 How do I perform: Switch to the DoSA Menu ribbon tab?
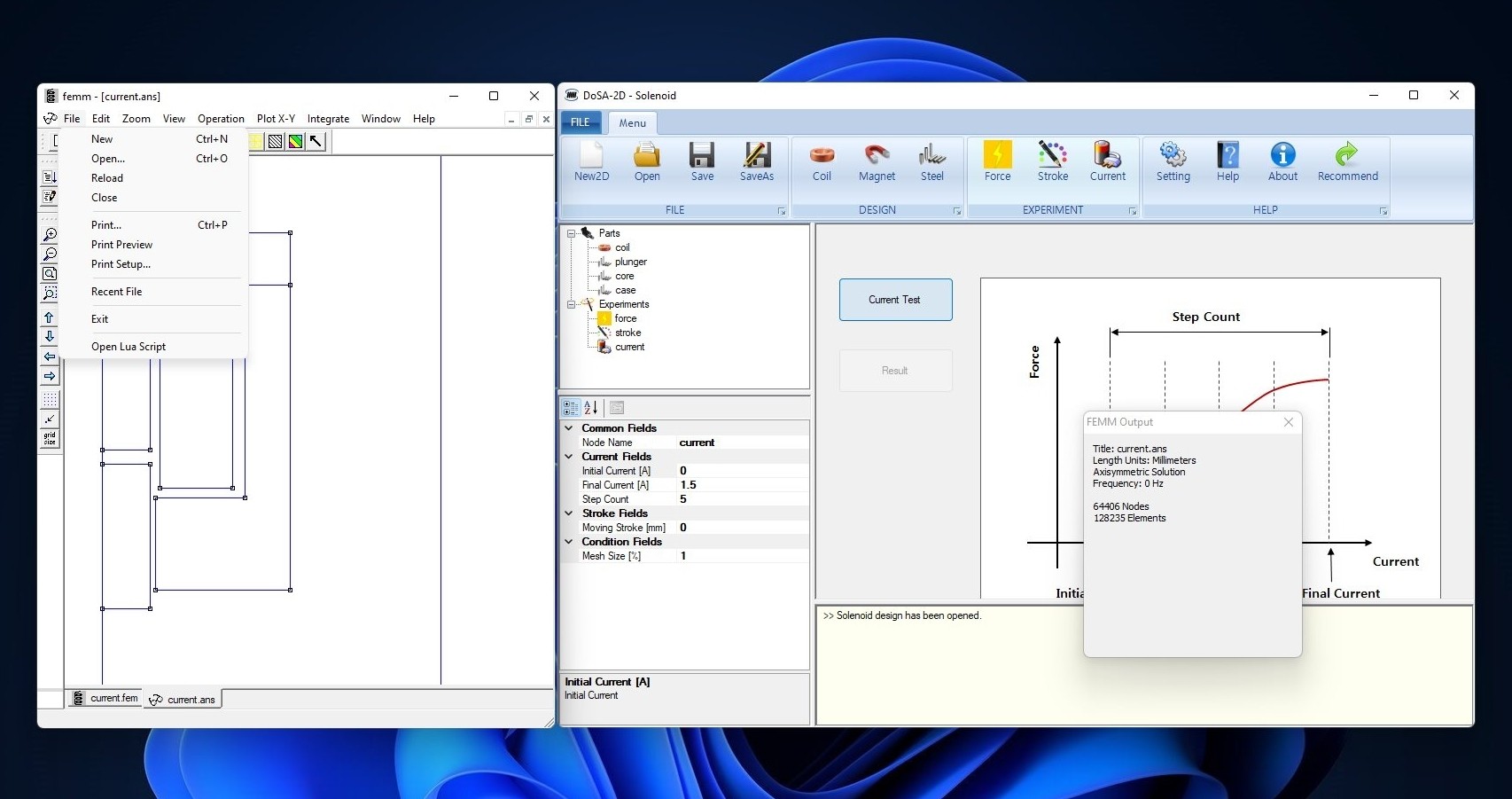click(x=632, y=123)
